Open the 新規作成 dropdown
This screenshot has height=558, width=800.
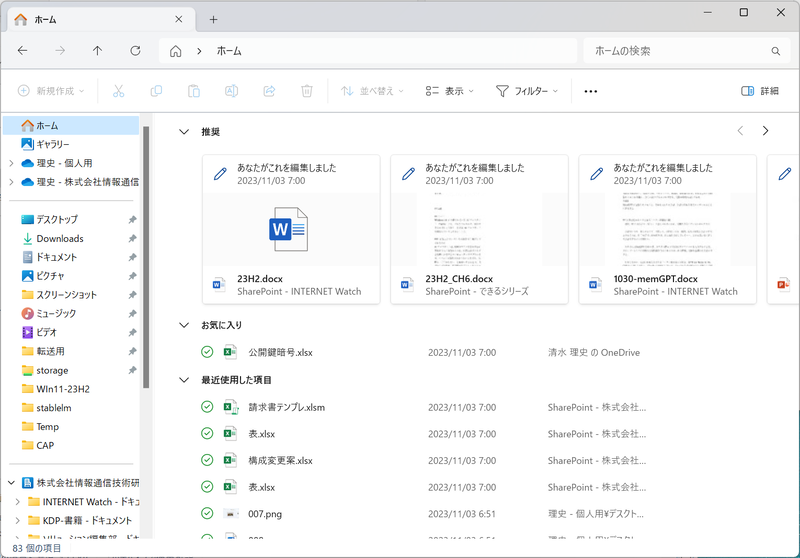[x=51, y=91]
